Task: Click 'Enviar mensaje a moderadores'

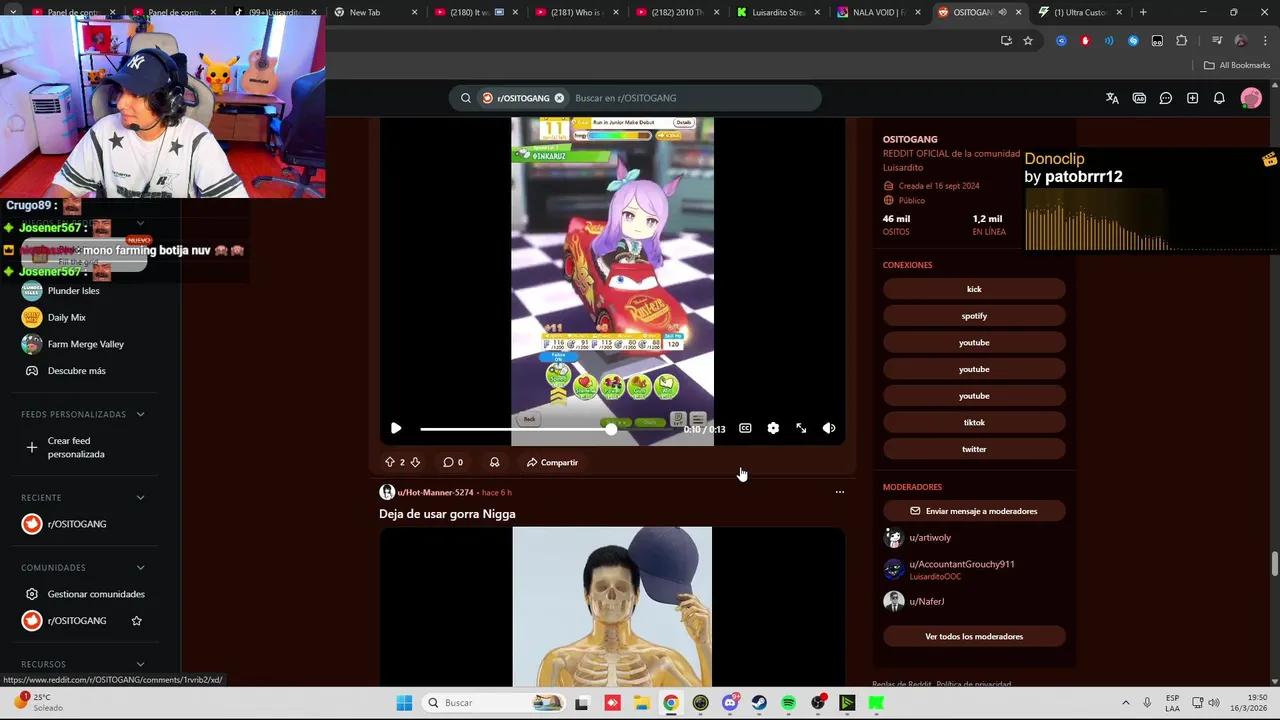Action: click(974, 511)
